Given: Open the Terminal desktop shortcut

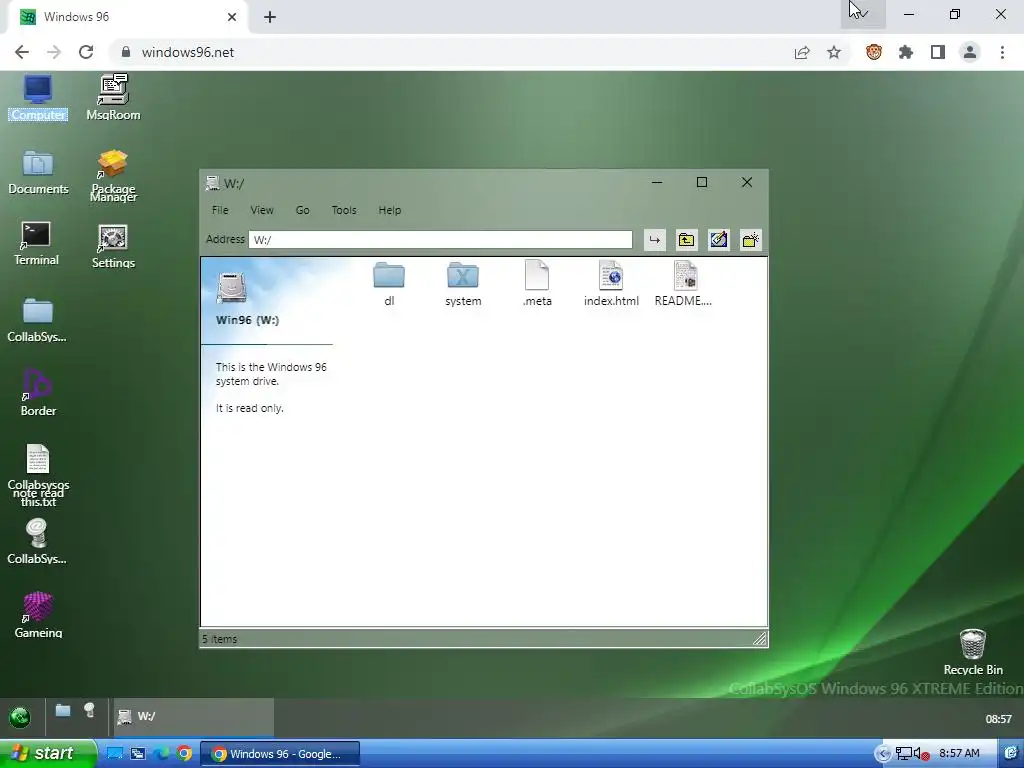Looking at the screenshot, I should click(37, 244).
